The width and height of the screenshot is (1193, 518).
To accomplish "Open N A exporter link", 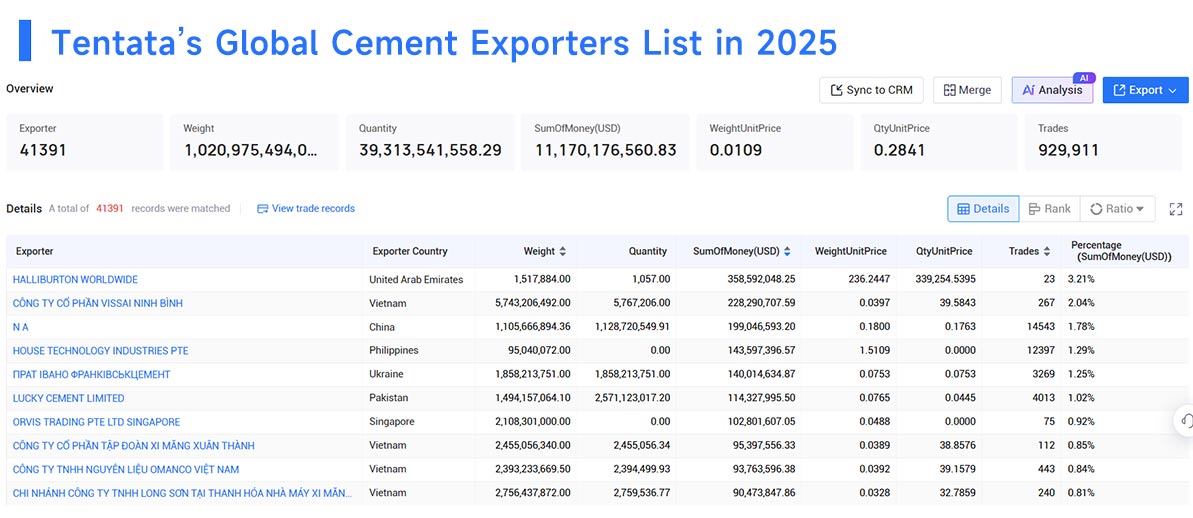I will (21, 326).
